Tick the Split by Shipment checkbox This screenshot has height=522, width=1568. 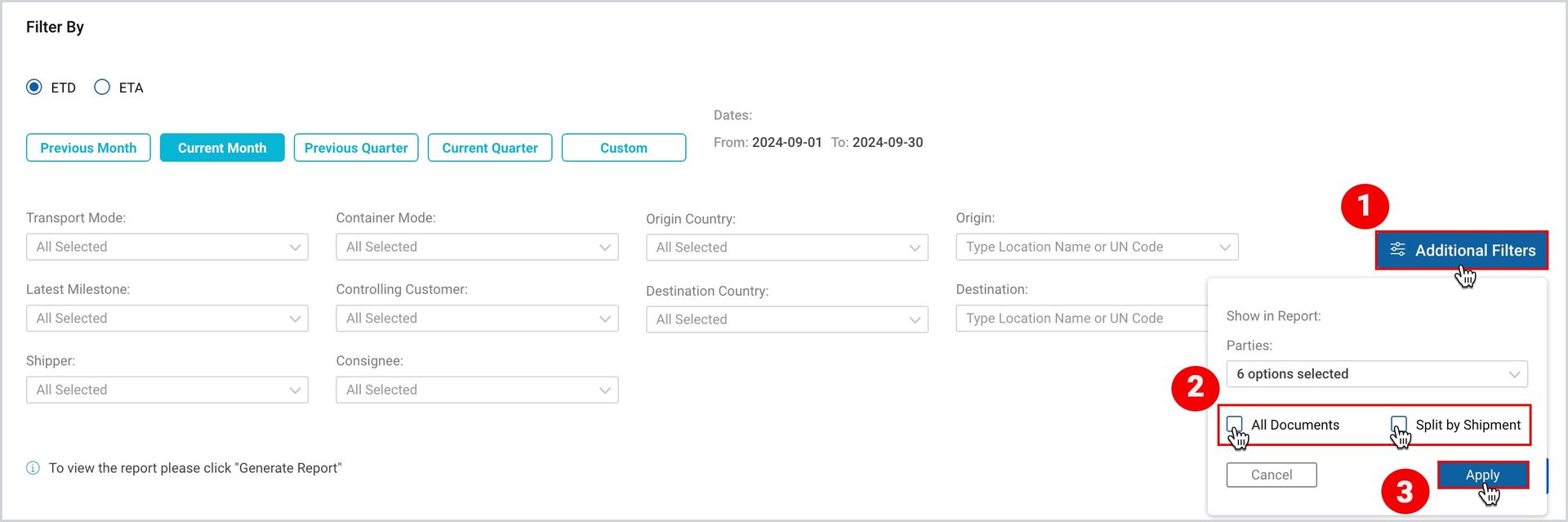point(1399,424)
